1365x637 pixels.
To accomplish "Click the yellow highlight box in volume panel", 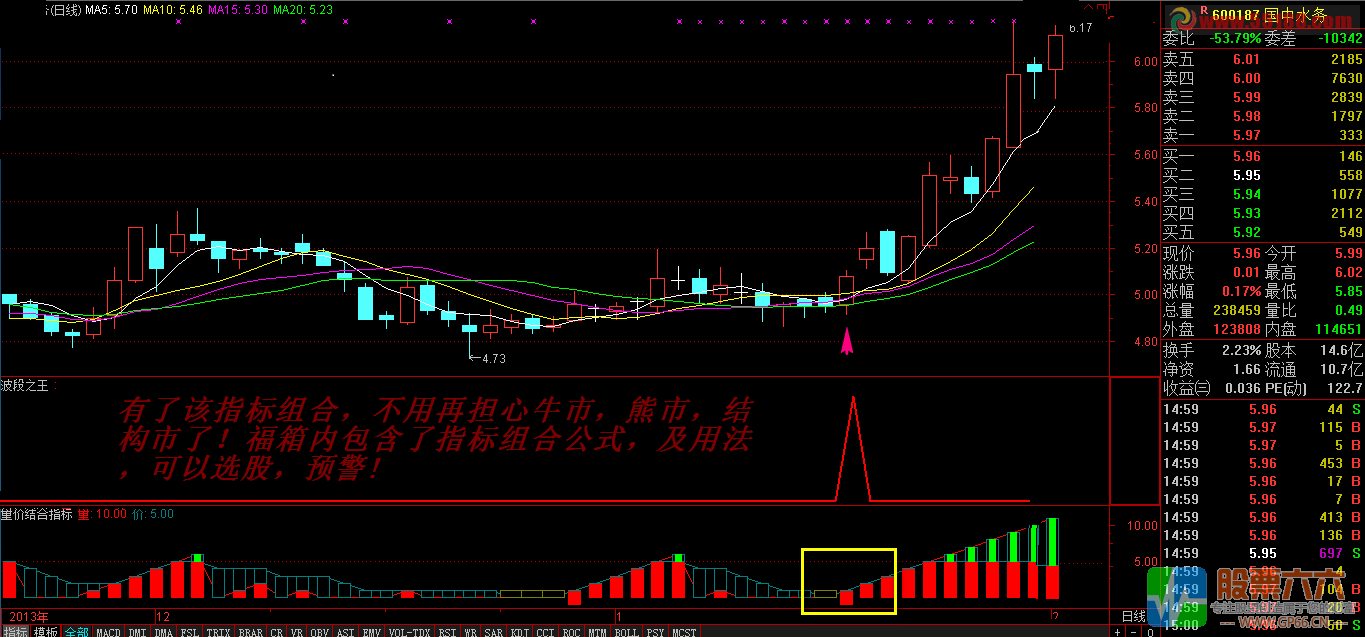I will point(849,580).
